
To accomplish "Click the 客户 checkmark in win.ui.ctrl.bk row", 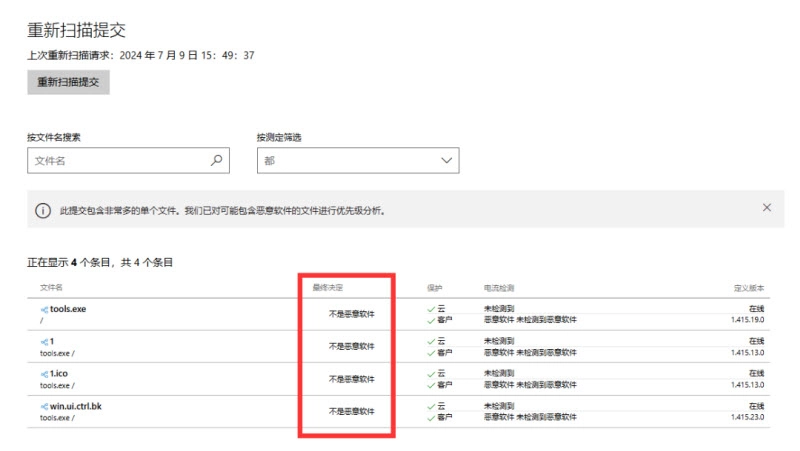I will (431, 416).
